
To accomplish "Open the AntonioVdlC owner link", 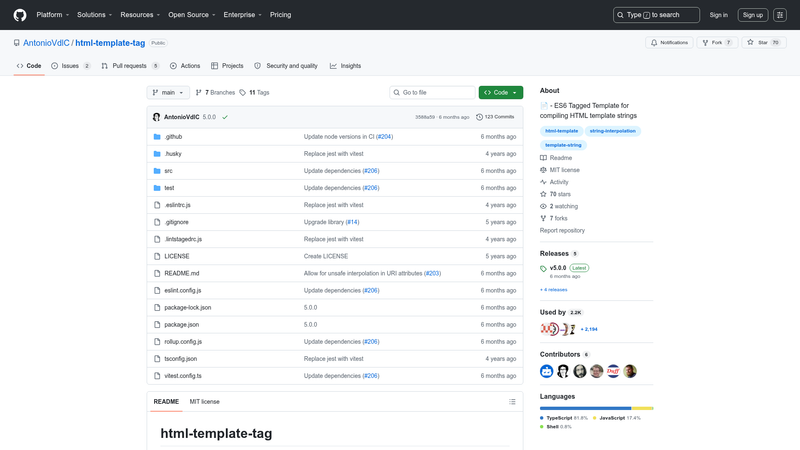I will (46, 43).
